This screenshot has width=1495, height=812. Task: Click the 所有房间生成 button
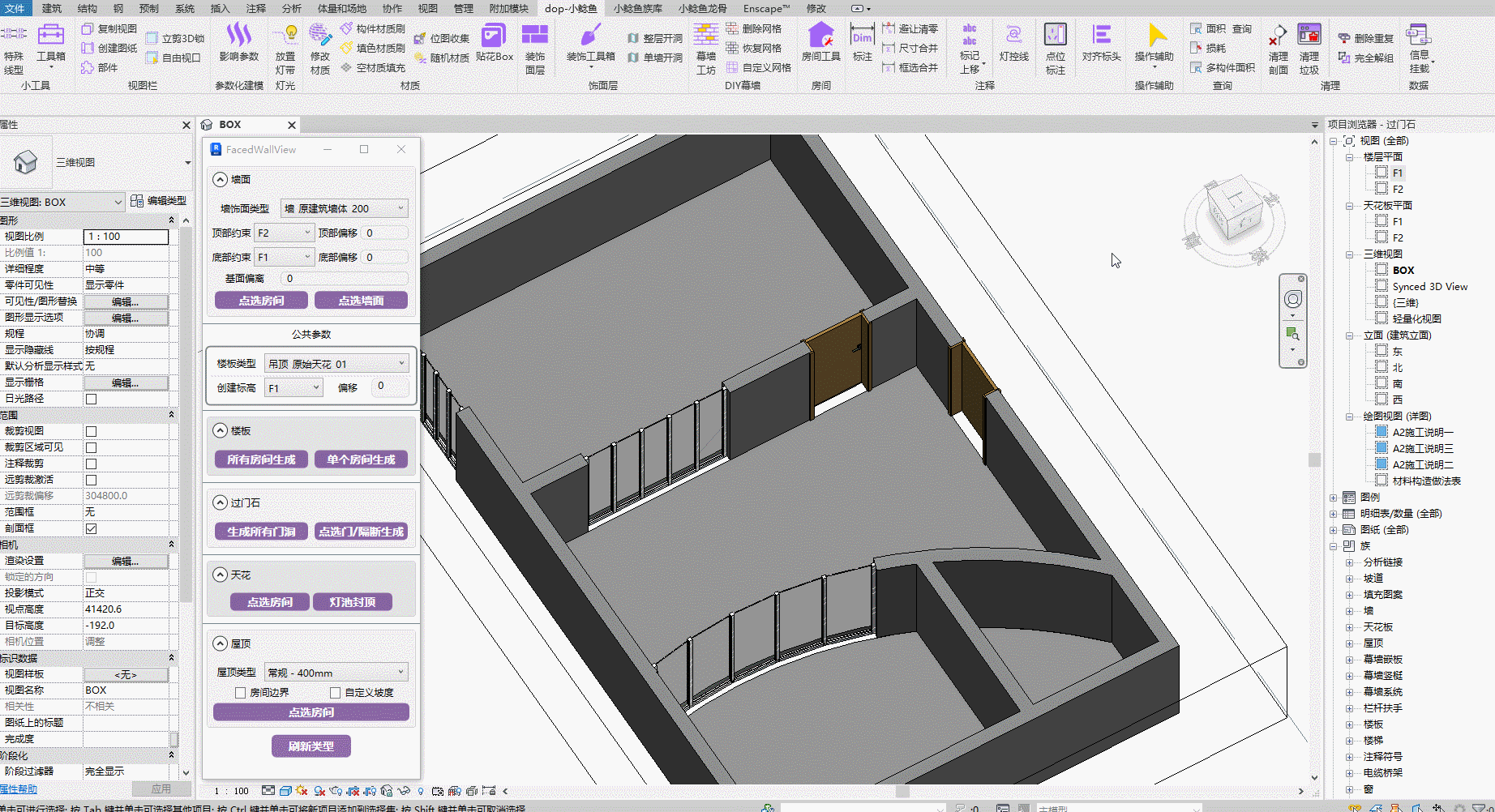261,459
